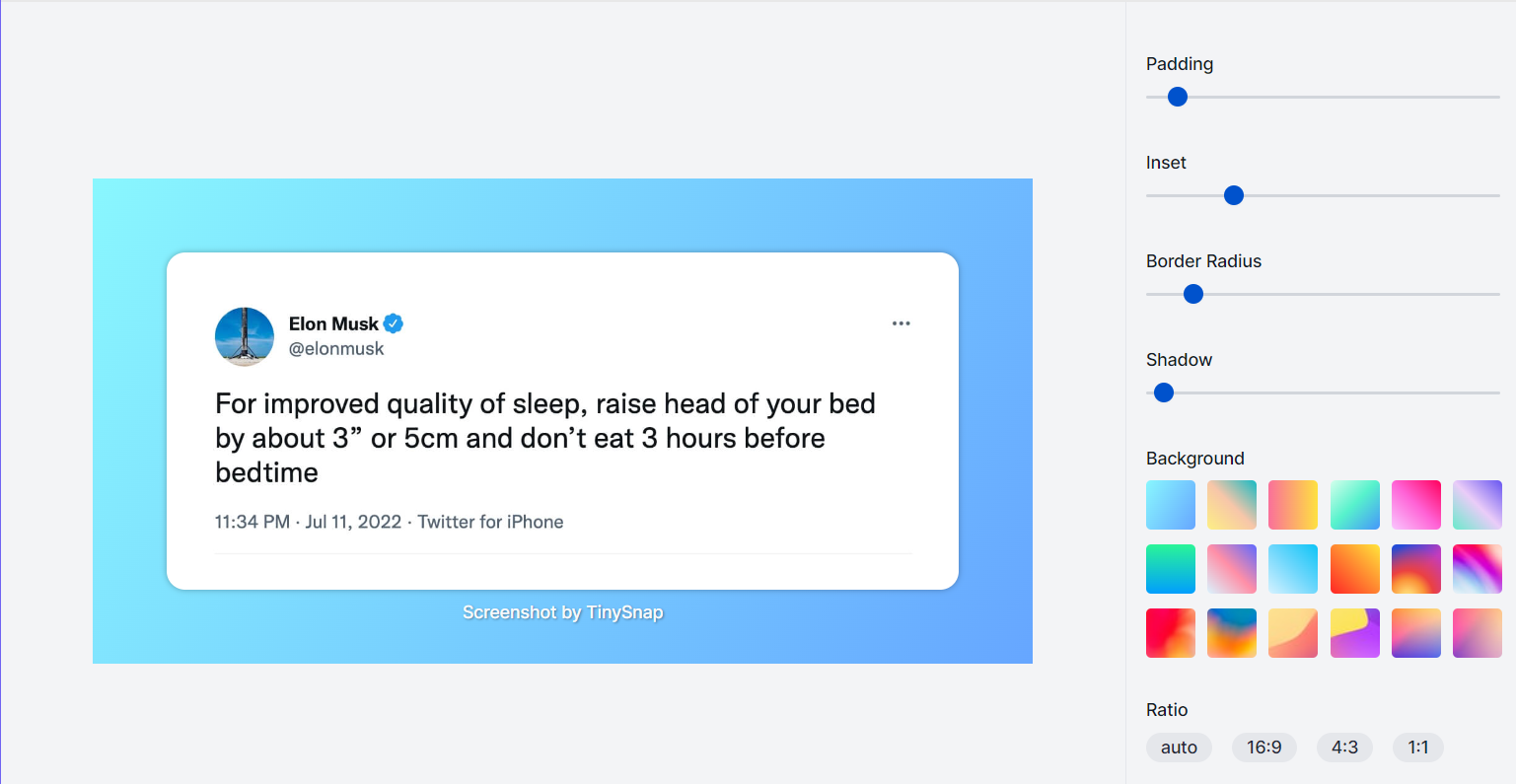Set ratio to 4:3

tap(1344, 748)
